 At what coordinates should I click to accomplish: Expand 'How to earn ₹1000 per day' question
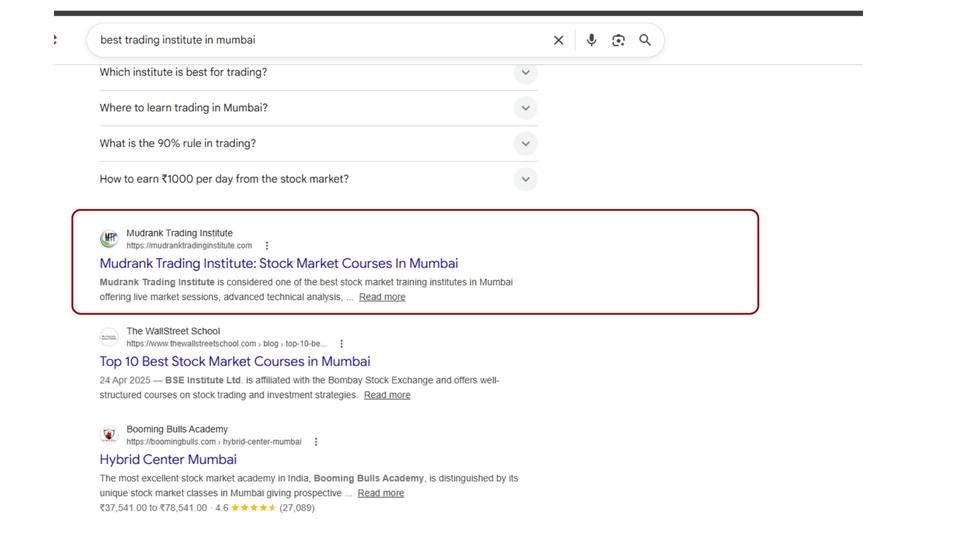pyautogui.click(x=525, y=179)
